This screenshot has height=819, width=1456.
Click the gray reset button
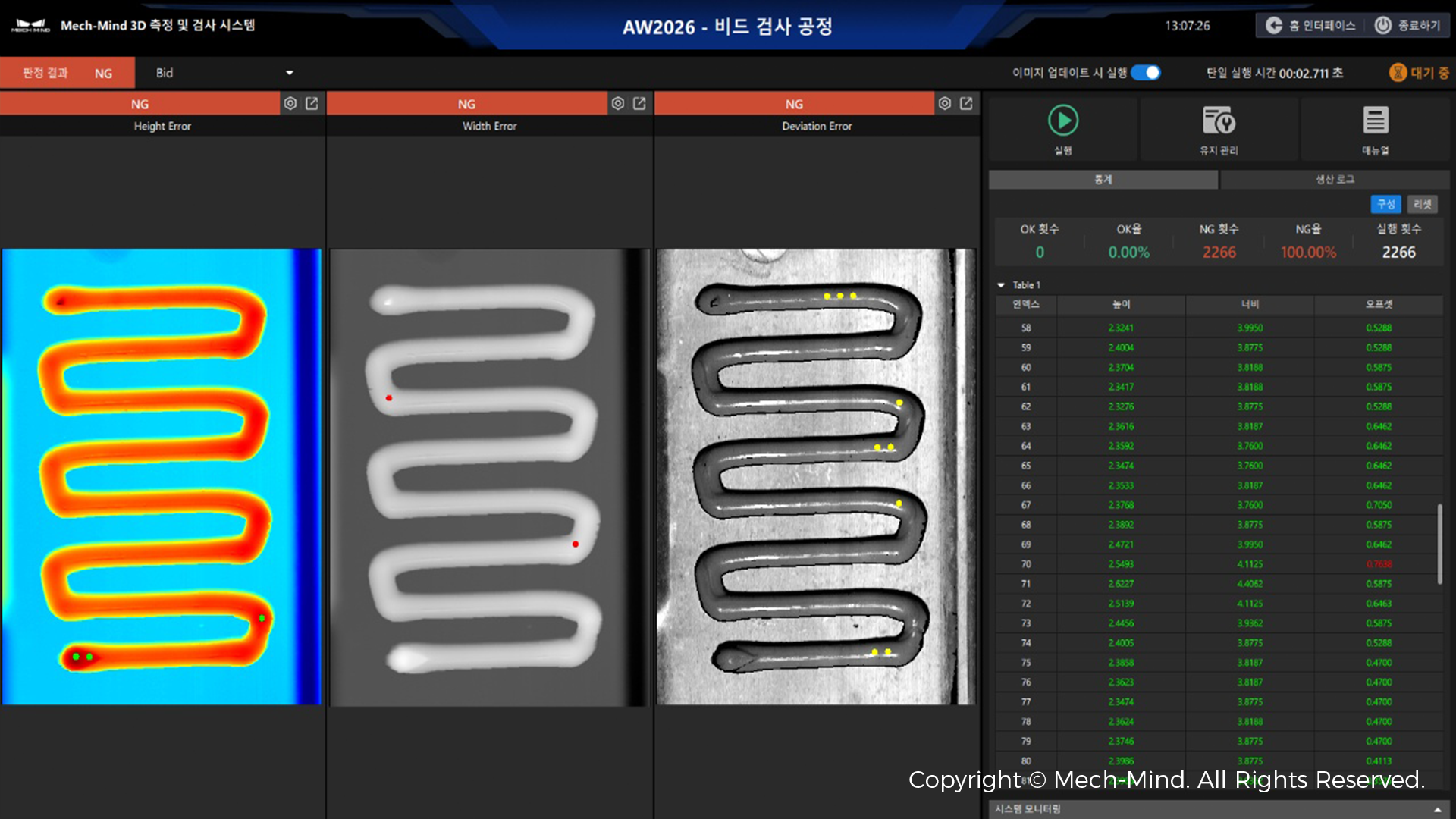(1423, 204)
